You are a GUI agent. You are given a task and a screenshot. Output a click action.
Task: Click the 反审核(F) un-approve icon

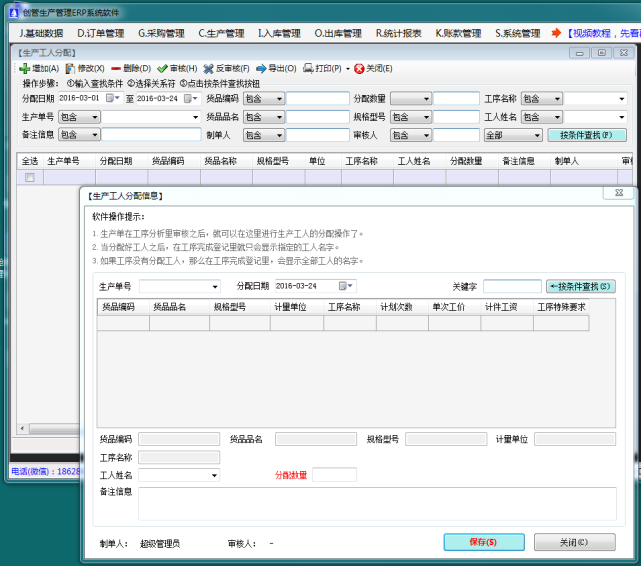tap(208, 69)
